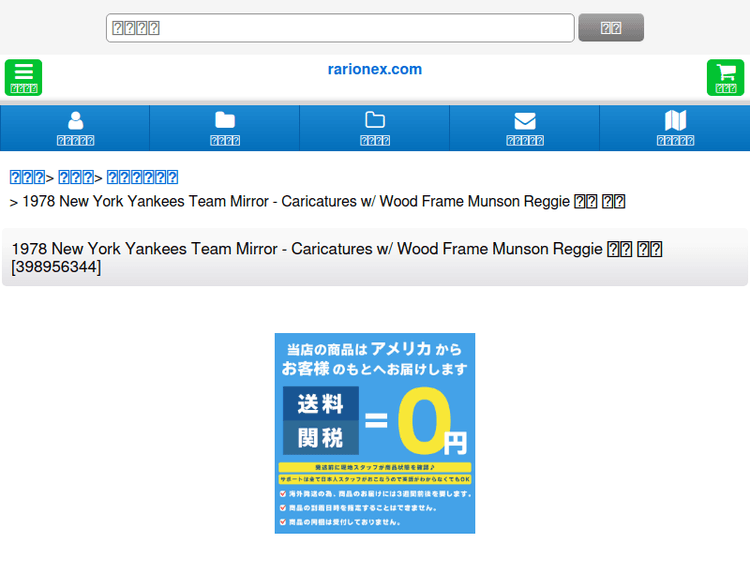The width and height of the screenshot is (750, 563).
Task: Focus the search text field
Action: 340,28
